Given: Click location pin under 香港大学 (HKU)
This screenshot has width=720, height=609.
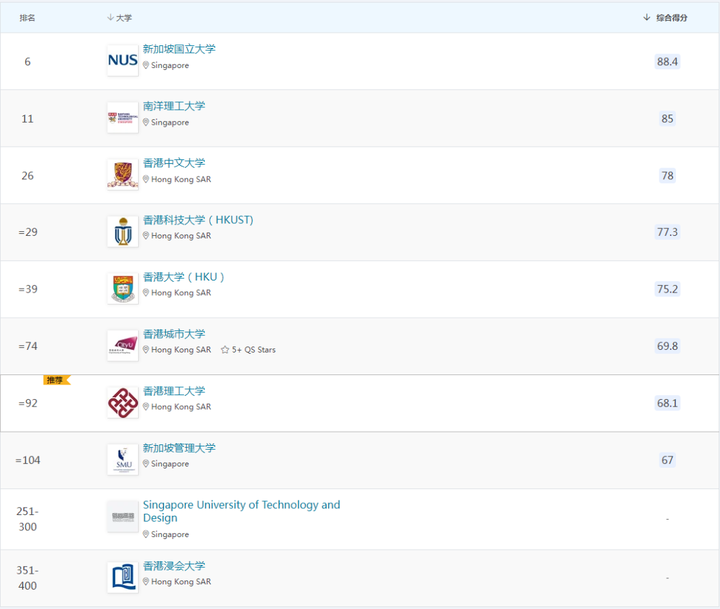Looking at the screenshot, I should [x=146, y=293].
